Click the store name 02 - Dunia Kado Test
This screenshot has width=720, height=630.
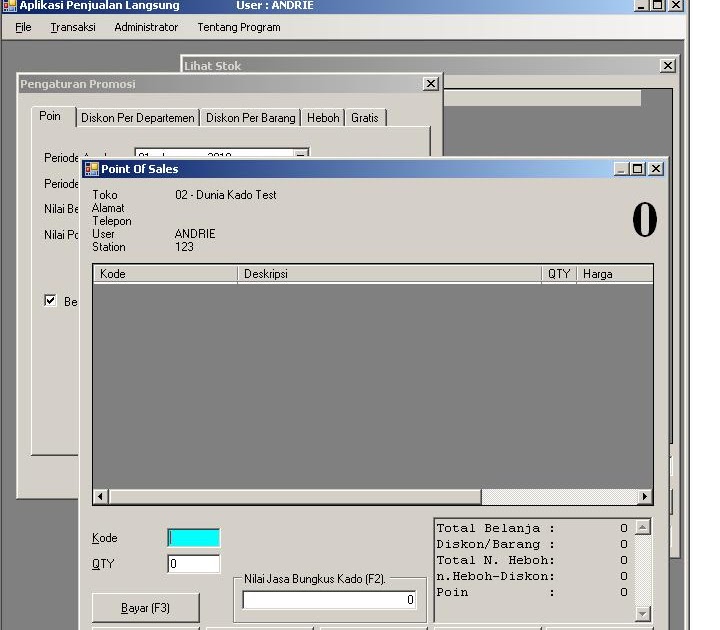pyautogui.click(x=225, y=195)
